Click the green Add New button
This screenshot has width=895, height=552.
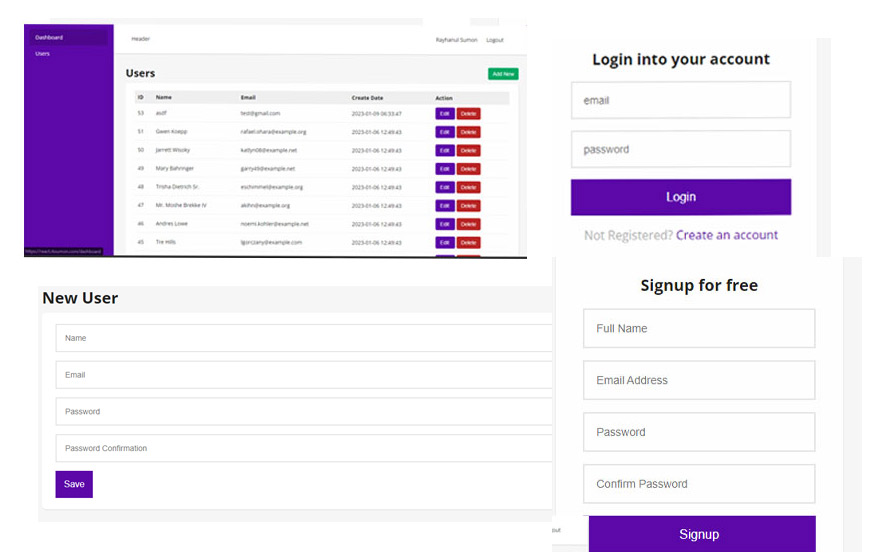click(x=503, y=74)
